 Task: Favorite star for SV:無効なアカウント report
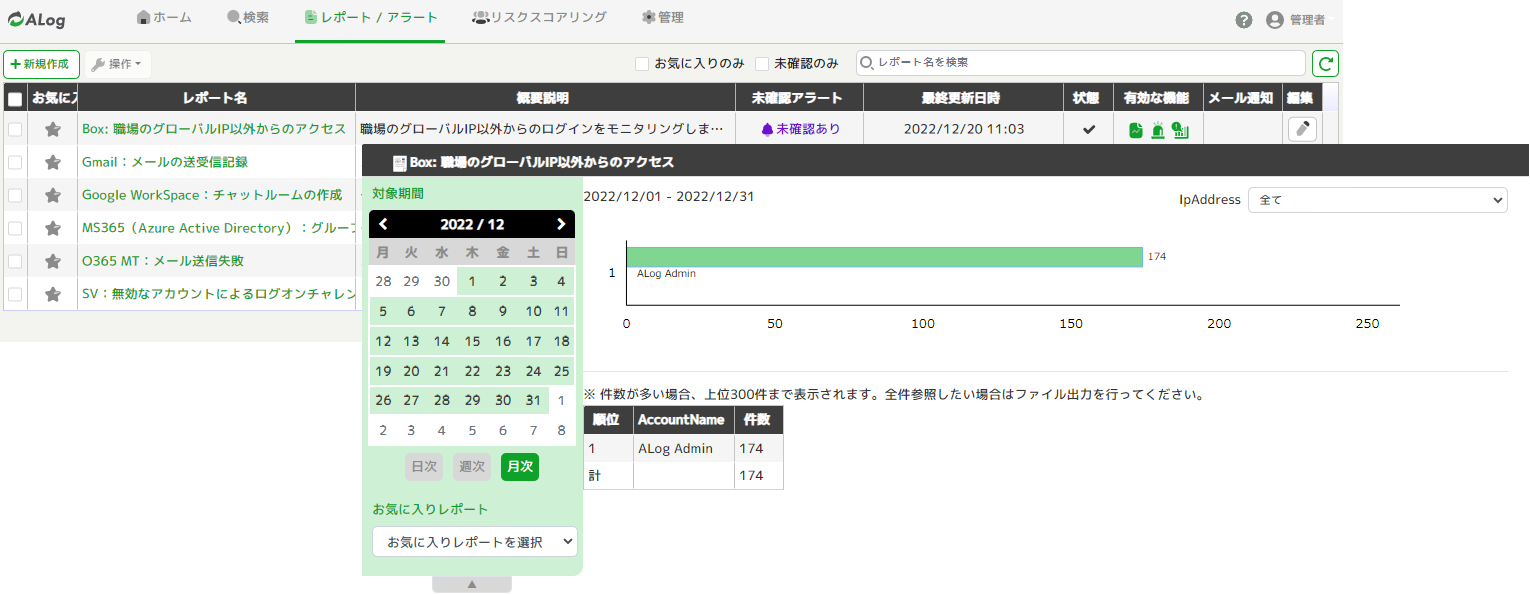point(53,294)
